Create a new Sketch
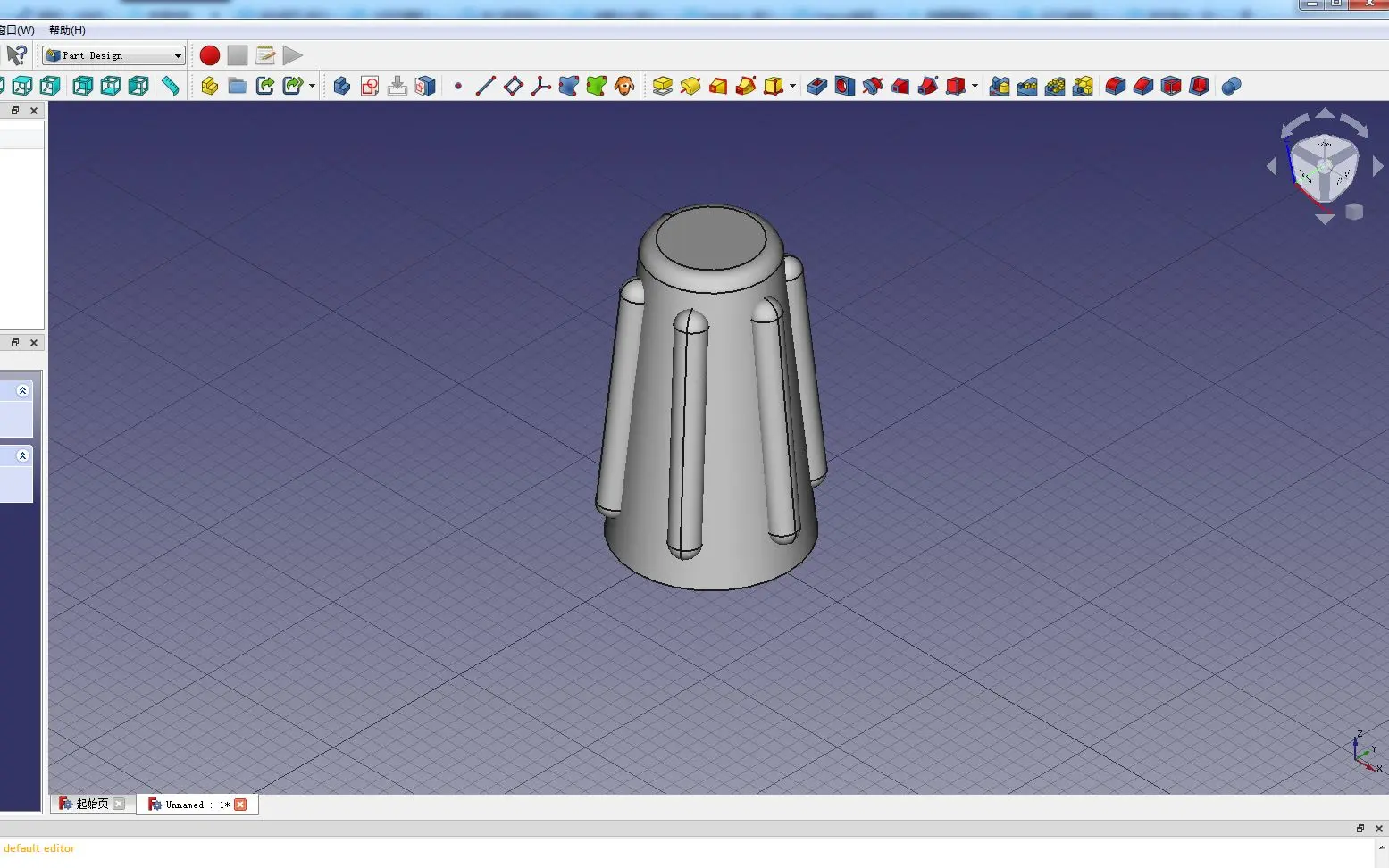 click(x=370, y=86)
